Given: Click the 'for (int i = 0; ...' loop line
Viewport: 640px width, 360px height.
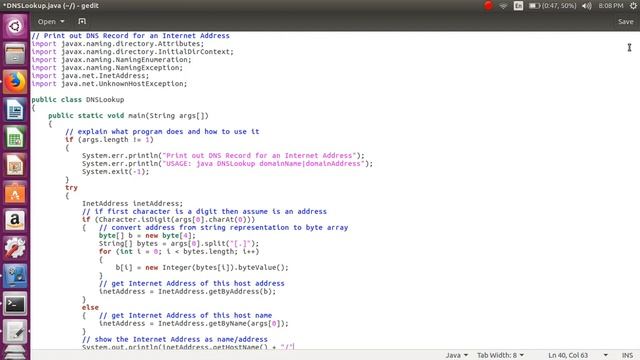Looking at the screenshot, I should (179, 251).
